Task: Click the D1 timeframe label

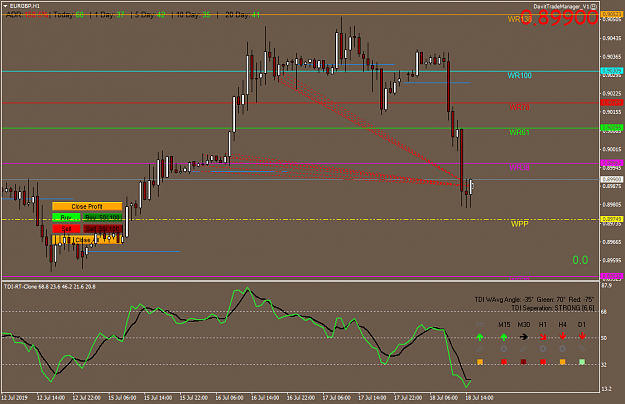Action: pos(582,325)
